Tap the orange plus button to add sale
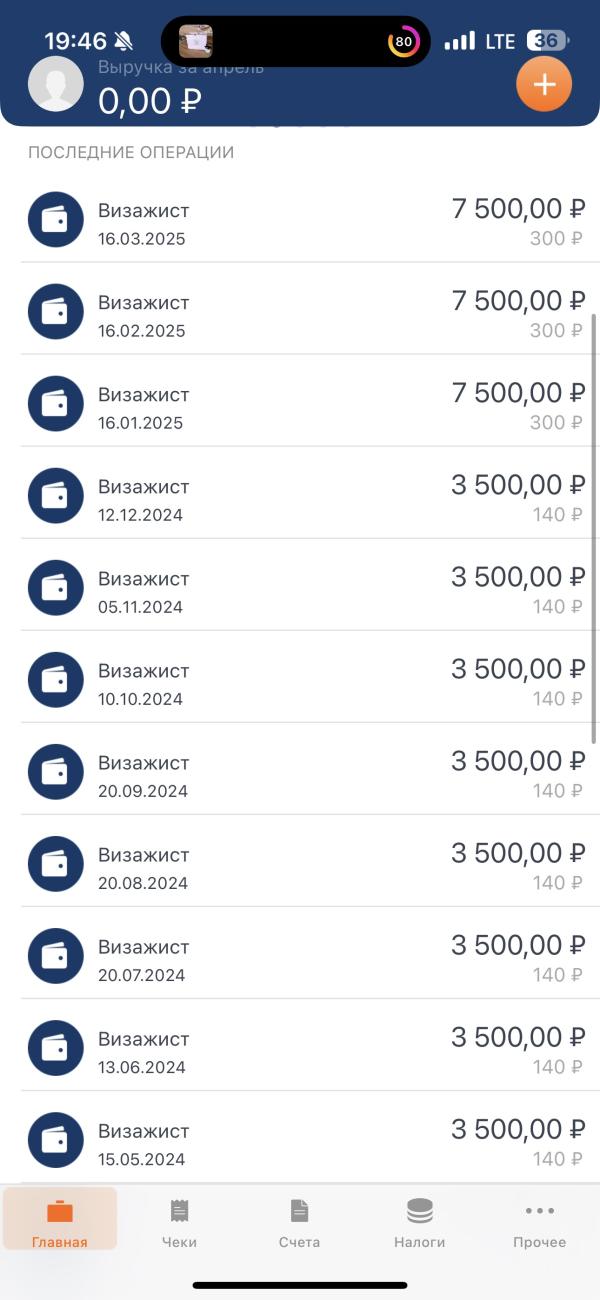This screenshot has width=600, height=1300. 544,85
